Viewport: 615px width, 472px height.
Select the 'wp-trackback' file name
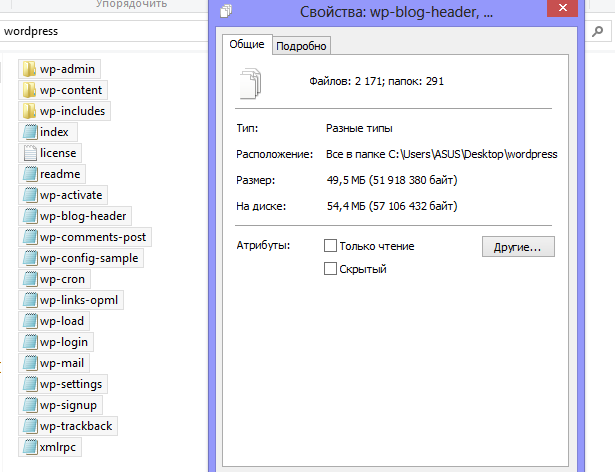click(76, 426)
